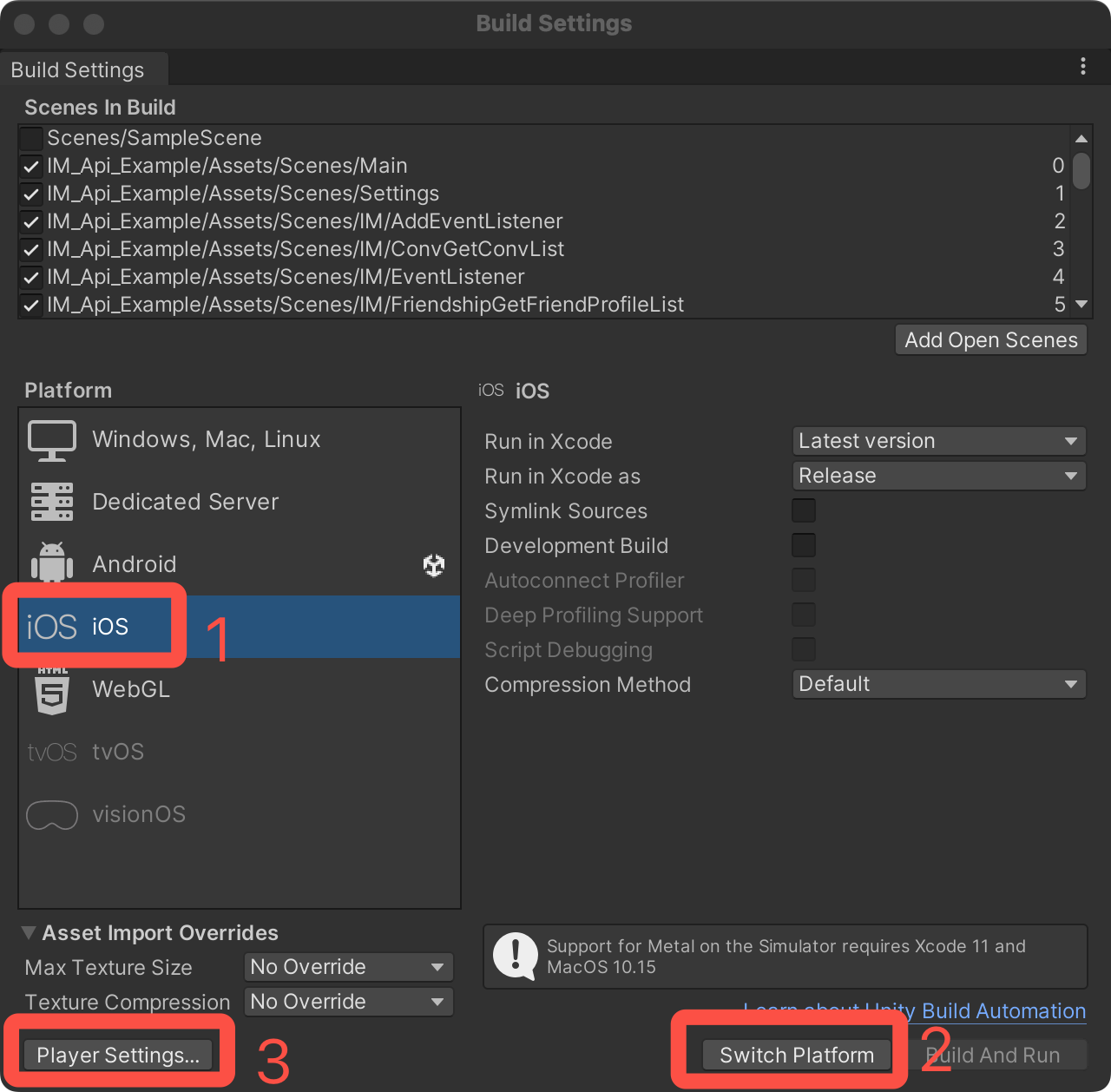Toggle the Development Build checkbox
Viewport: 1111px width, 1092px height.
[804, 546]
